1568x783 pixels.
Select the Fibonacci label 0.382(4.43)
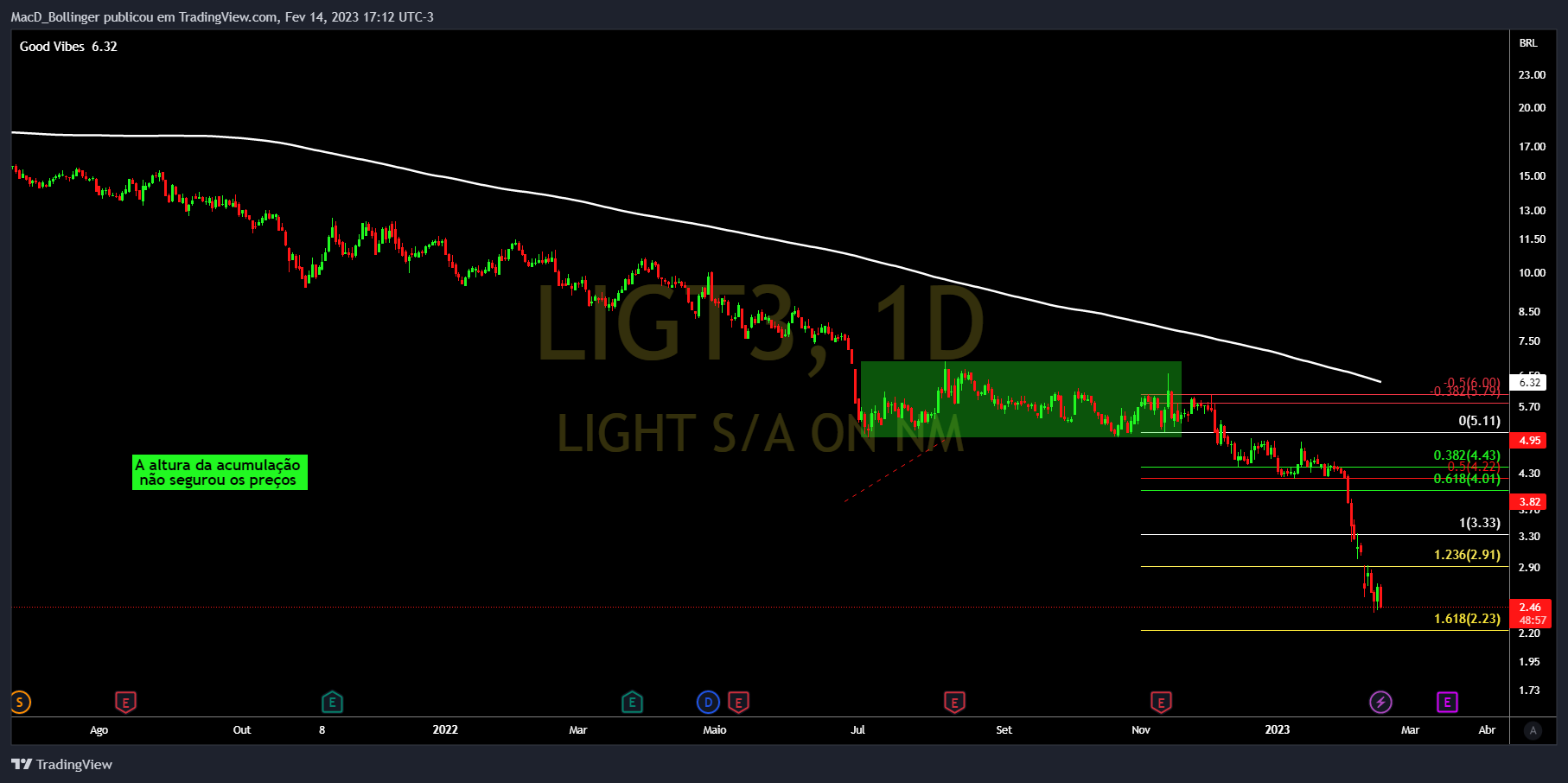click(1467, 455)
